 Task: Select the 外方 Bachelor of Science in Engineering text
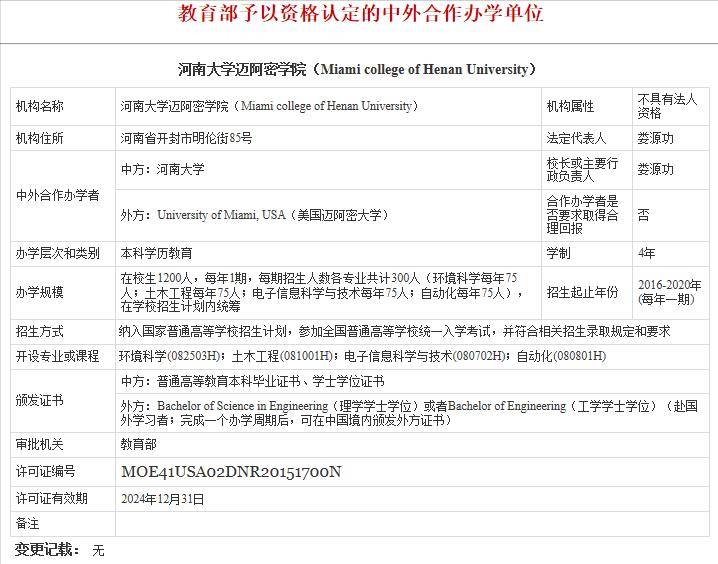[409, 413]
